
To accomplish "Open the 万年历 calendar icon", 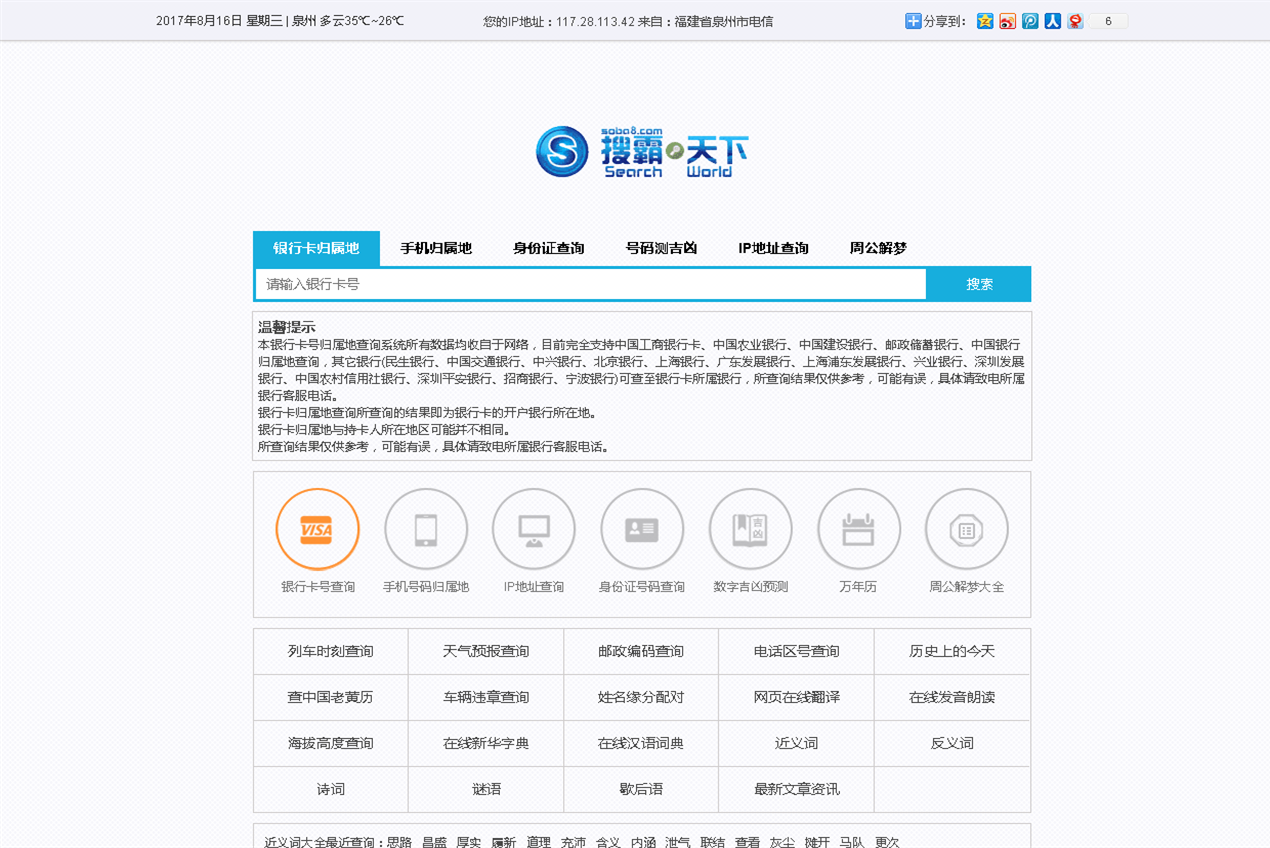I will click(x=858, y=529).
